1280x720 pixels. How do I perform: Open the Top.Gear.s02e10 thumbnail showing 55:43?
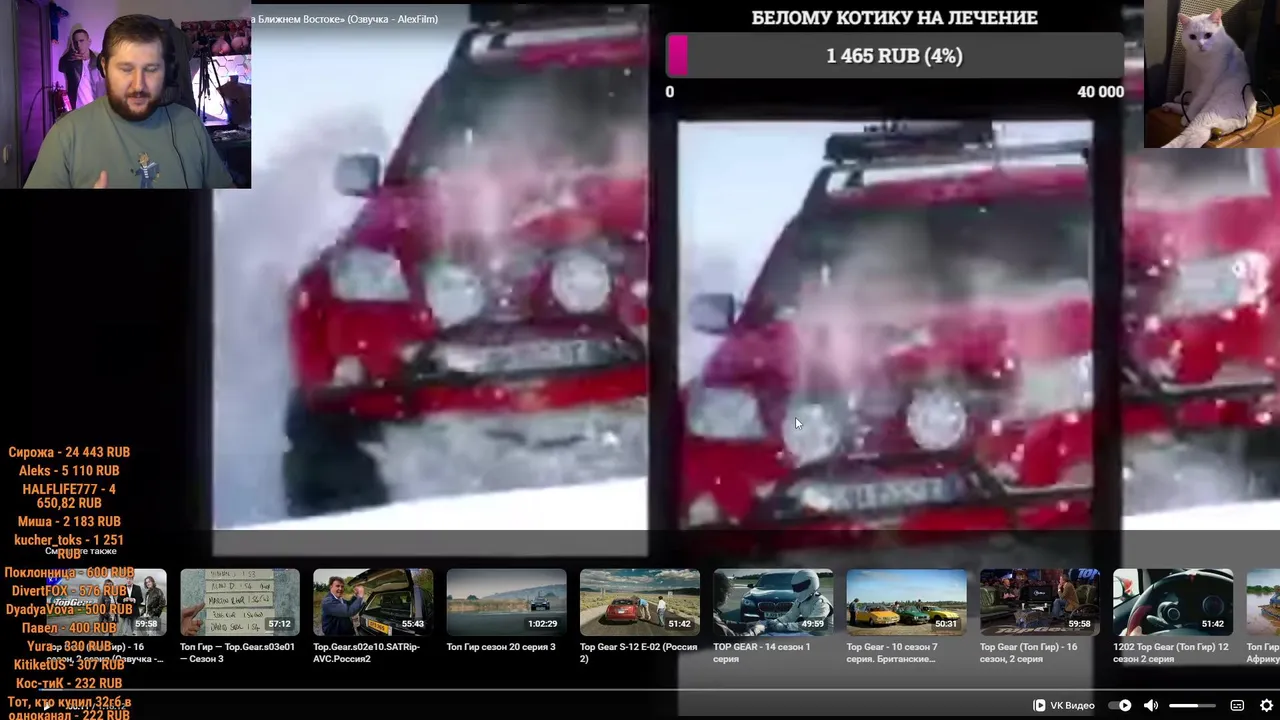pos(373,602)
